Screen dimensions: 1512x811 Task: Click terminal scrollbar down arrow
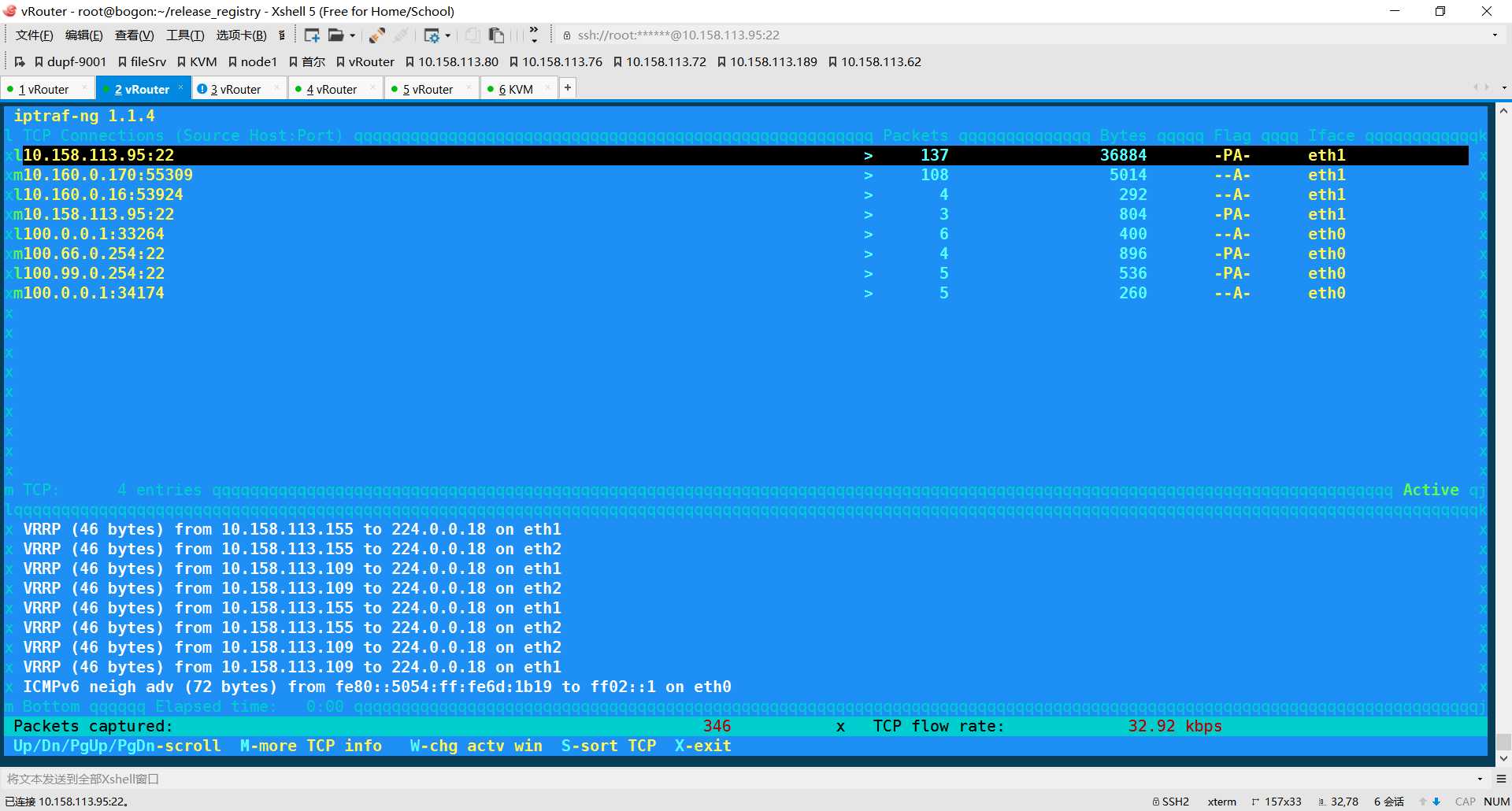point(1503,758)
